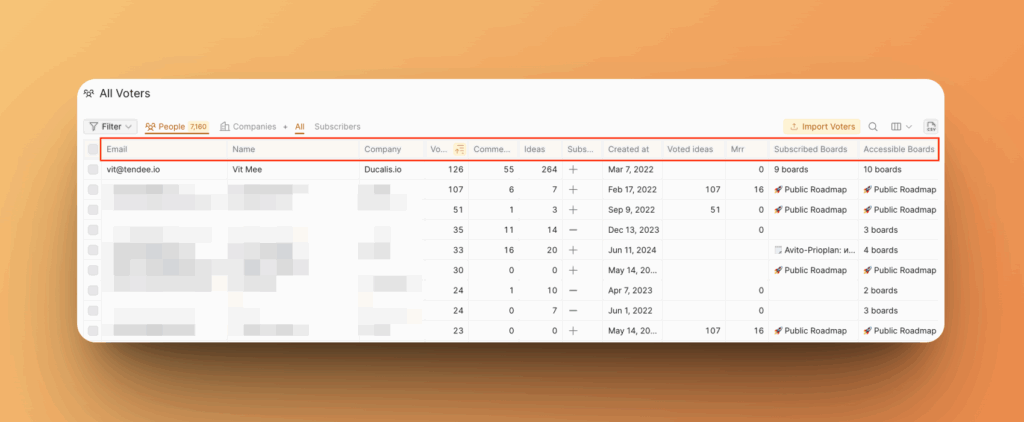Click the 2 boards cell
The image size is (1024, 422).
880,291
